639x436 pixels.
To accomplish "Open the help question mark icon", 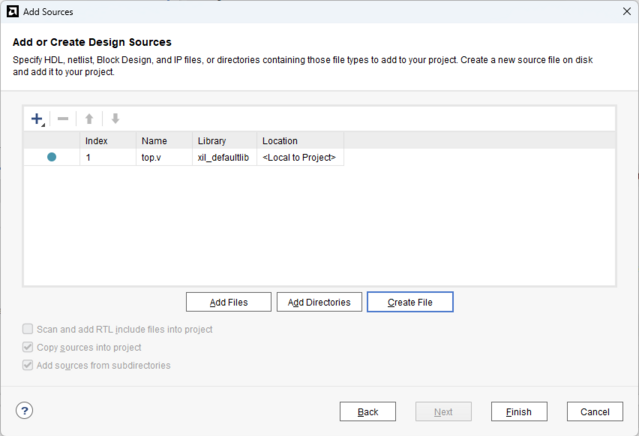I will tap(24, 410).
